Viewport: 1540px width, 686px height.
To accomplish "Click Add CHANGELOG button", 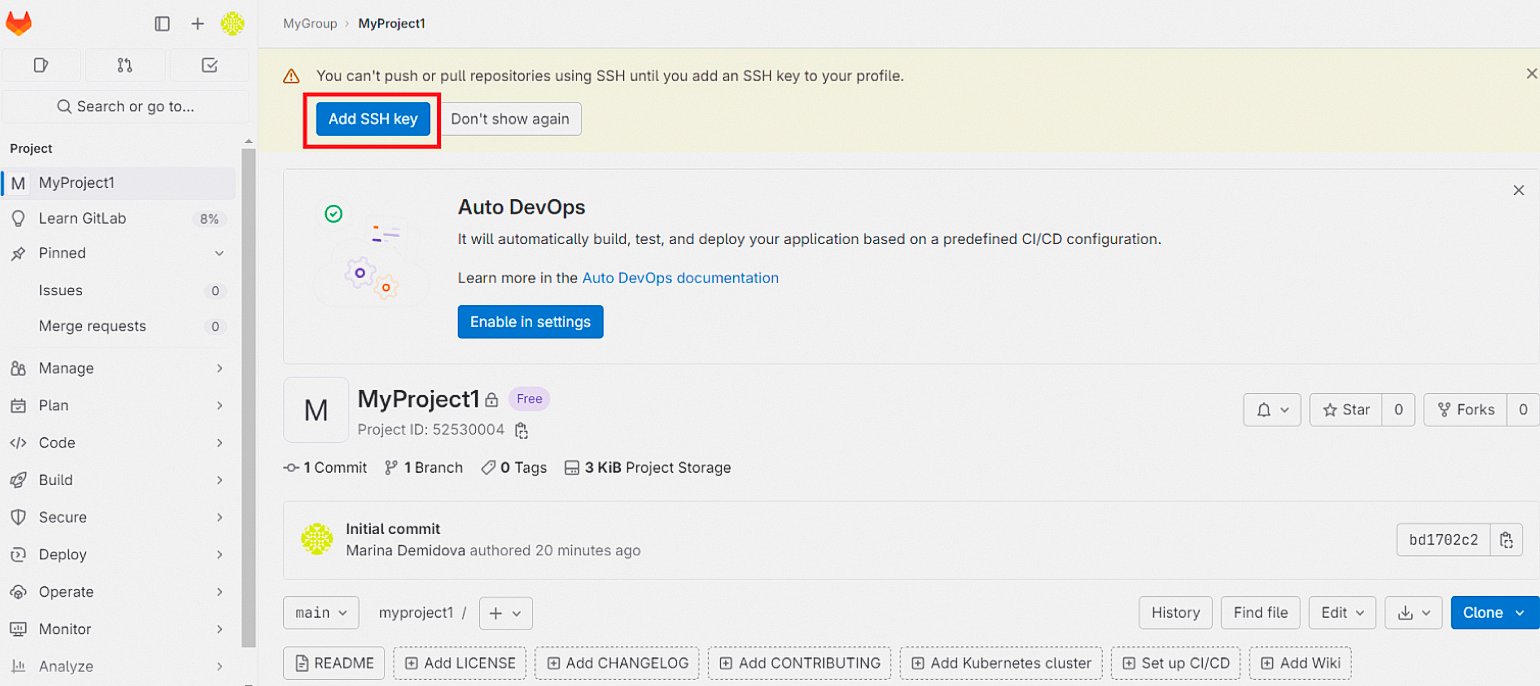I will coord(617,663).
